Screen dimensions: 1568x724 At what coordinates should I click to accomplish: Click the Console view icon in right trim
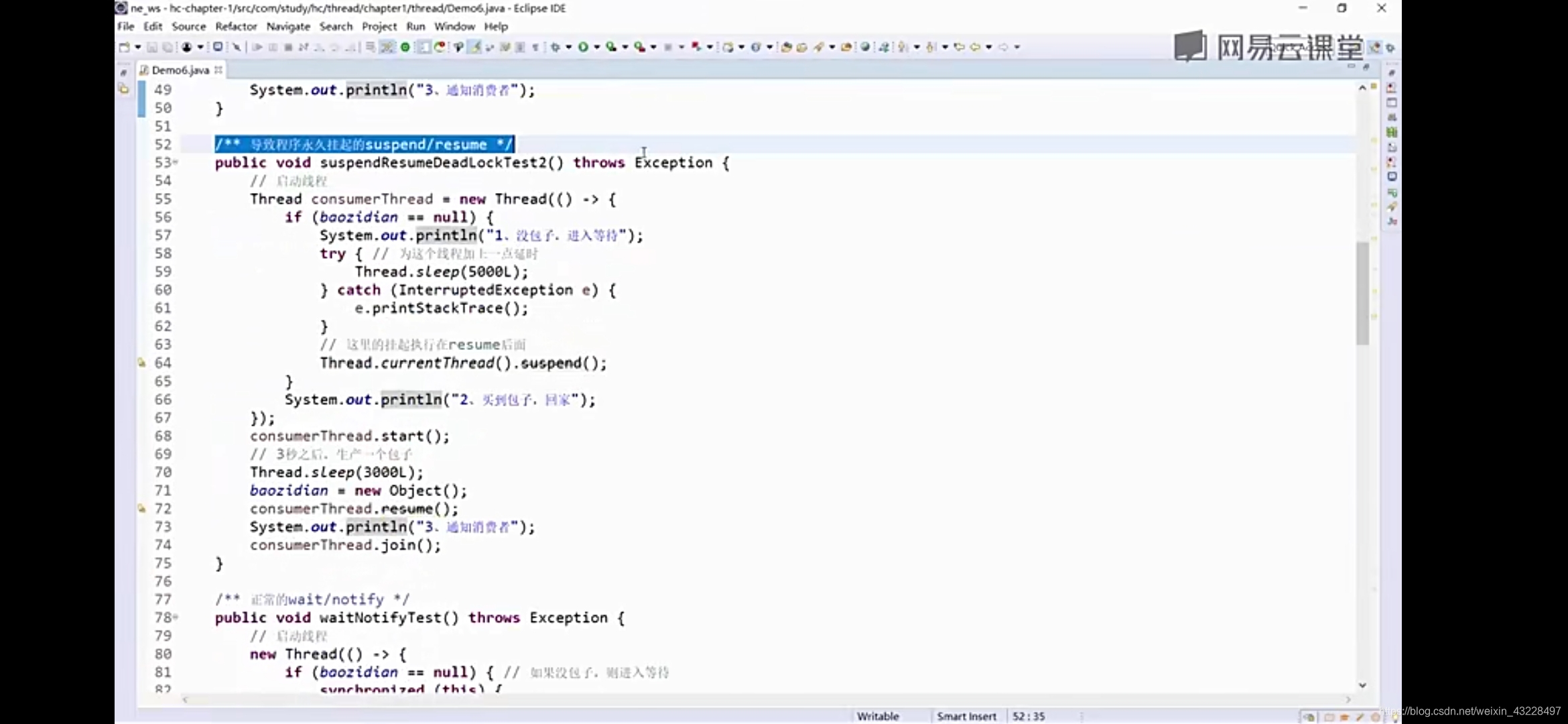1392,177
